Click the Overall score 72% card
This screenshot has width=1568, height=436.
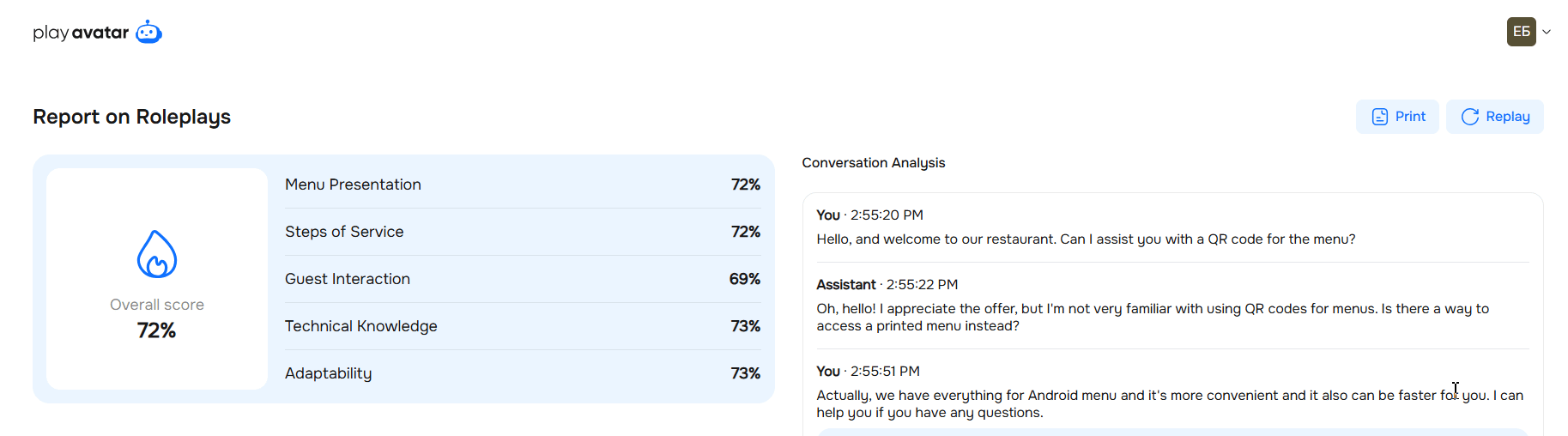click(157, 318)
